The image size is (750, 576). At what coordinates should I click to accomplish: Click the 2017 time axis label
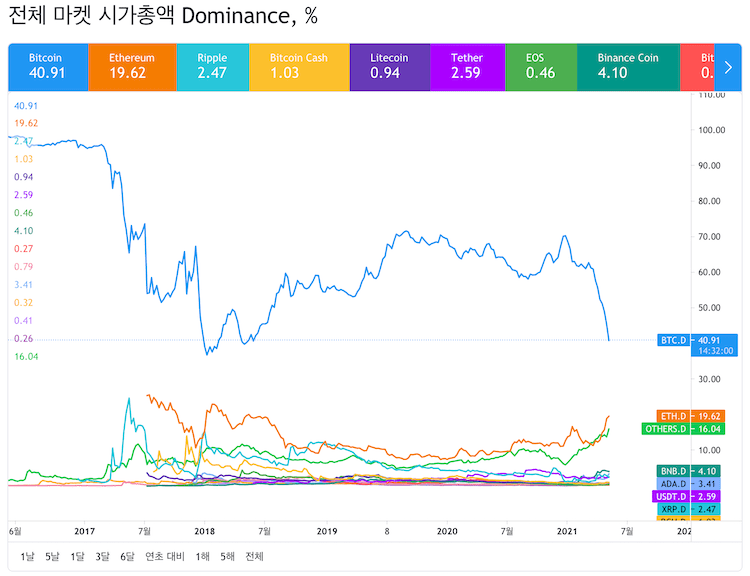[84, 531]
